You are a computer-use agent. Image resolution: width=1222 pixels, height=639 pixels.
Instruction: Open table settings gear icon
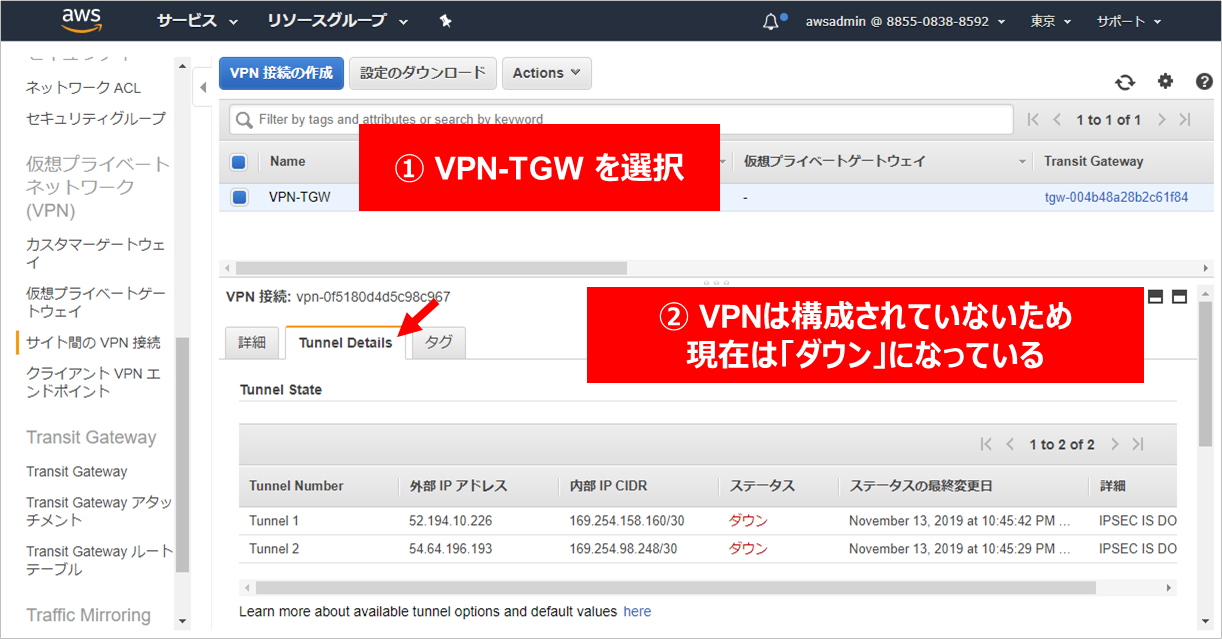coord(1165,82)
